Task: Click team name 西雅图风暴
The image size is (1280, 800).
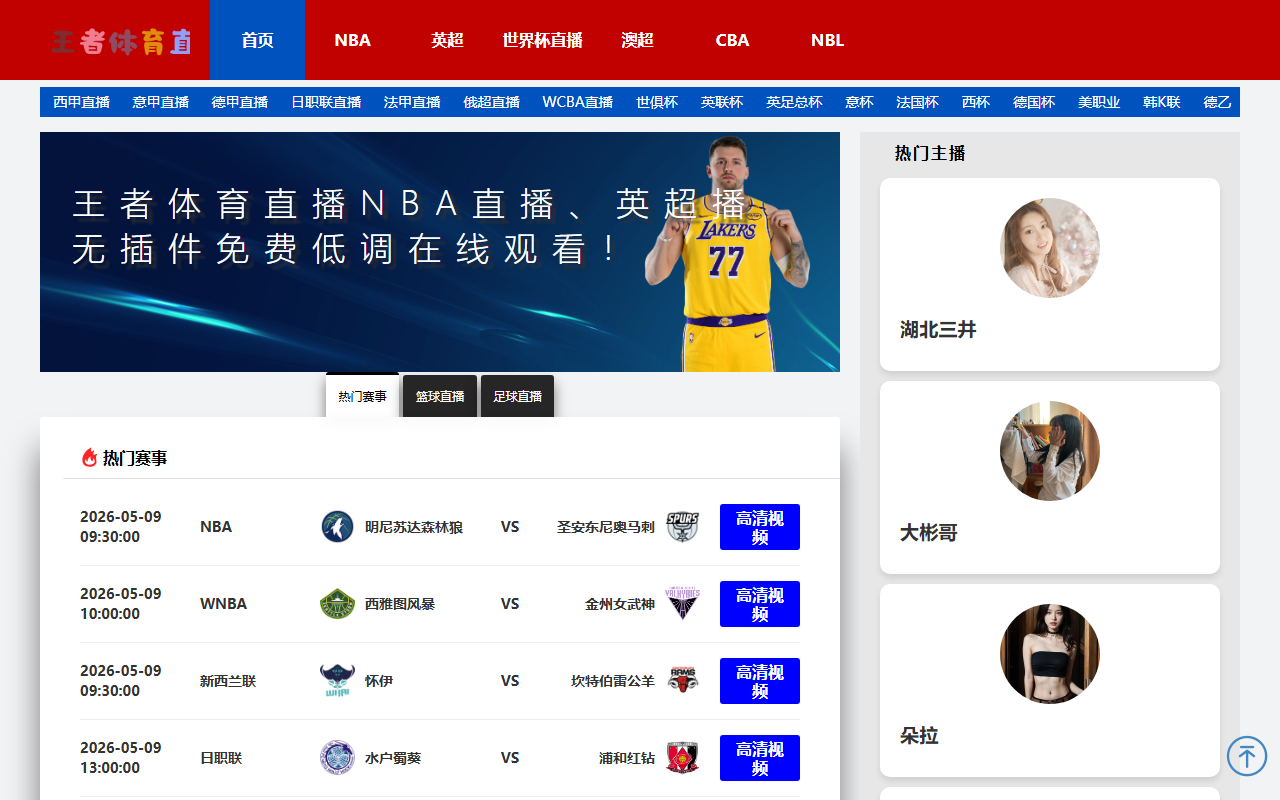Action: point(400,604)
